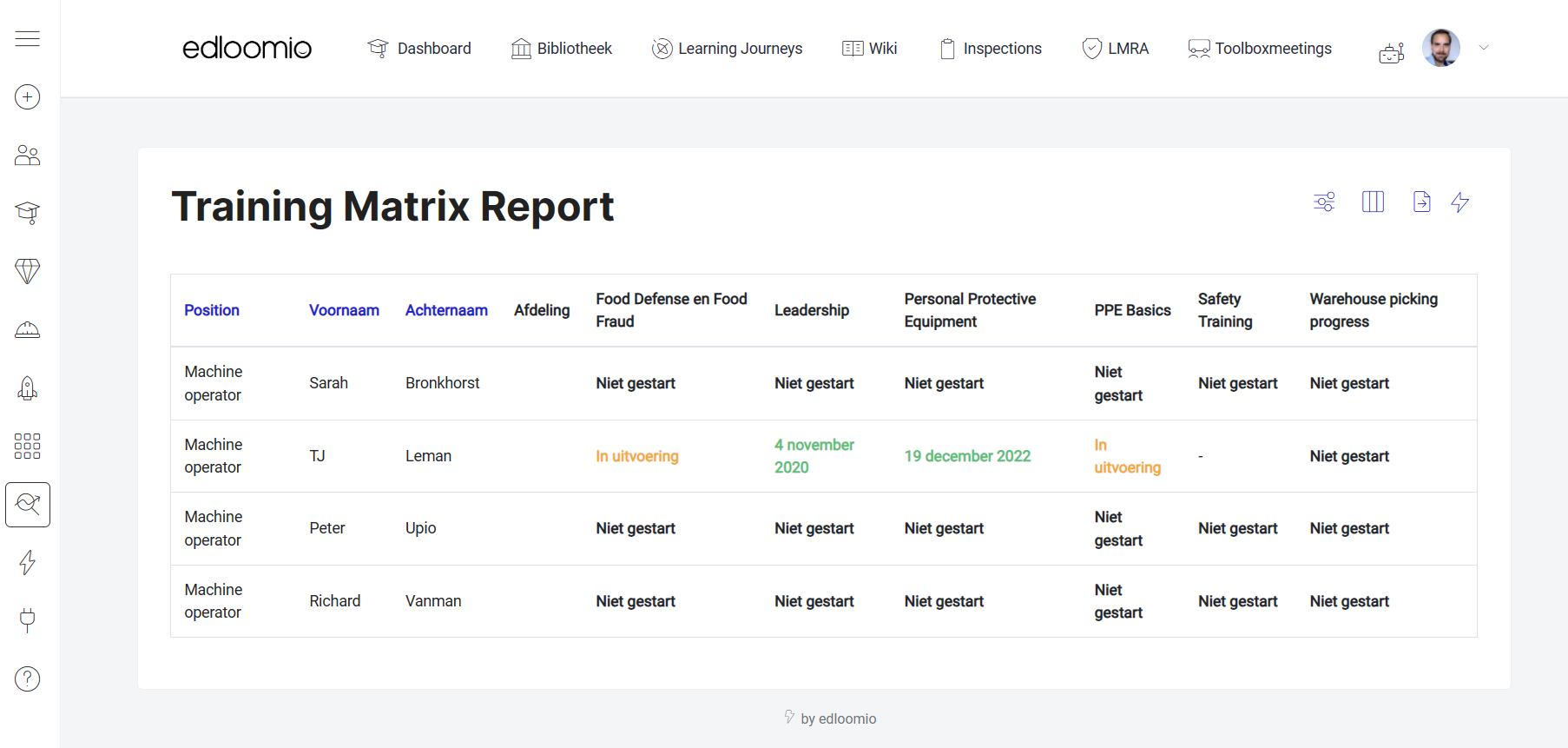
Task: Open the hamburger menu in the sidebar
Action: coord(28,38)
